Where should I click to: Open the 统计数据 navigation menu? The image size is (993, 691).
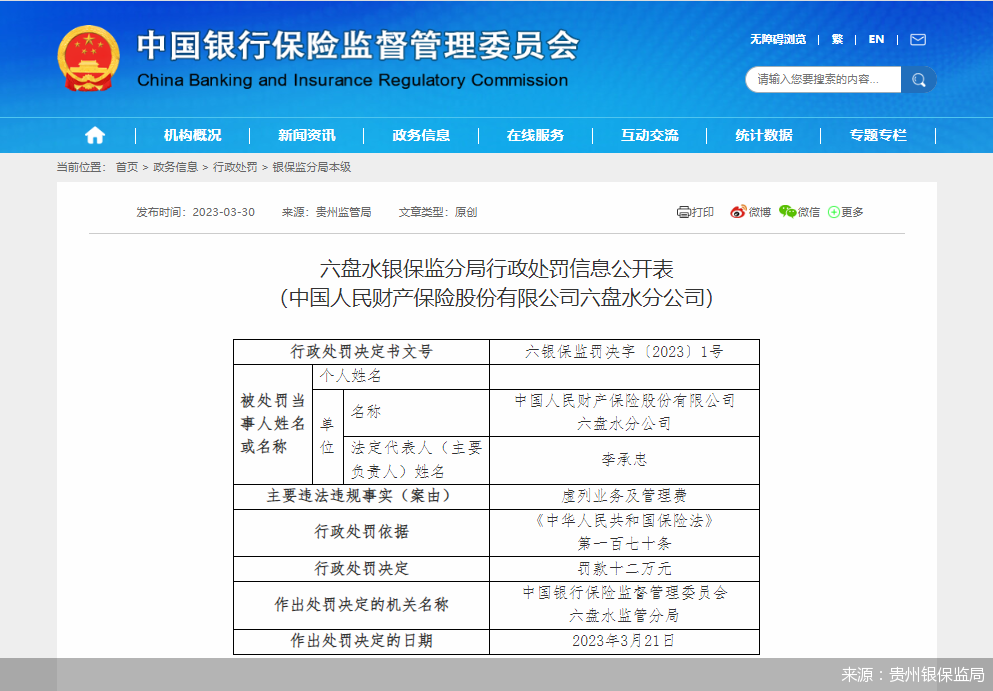click(x=764, y=135)
